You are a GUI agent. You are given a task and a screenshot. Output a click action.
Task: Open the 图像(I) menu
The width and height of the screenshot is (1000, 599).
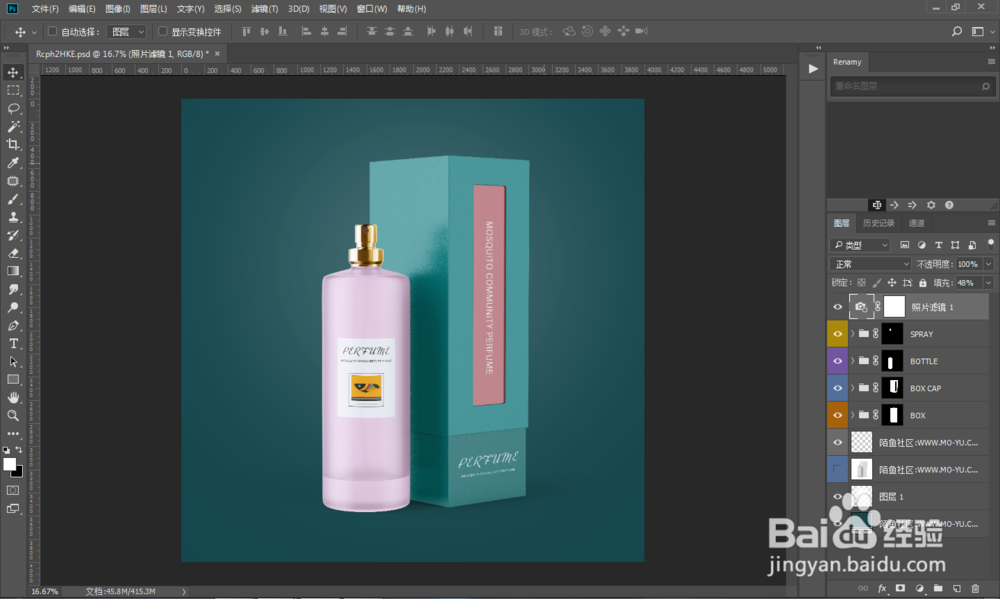coord(117,9)
